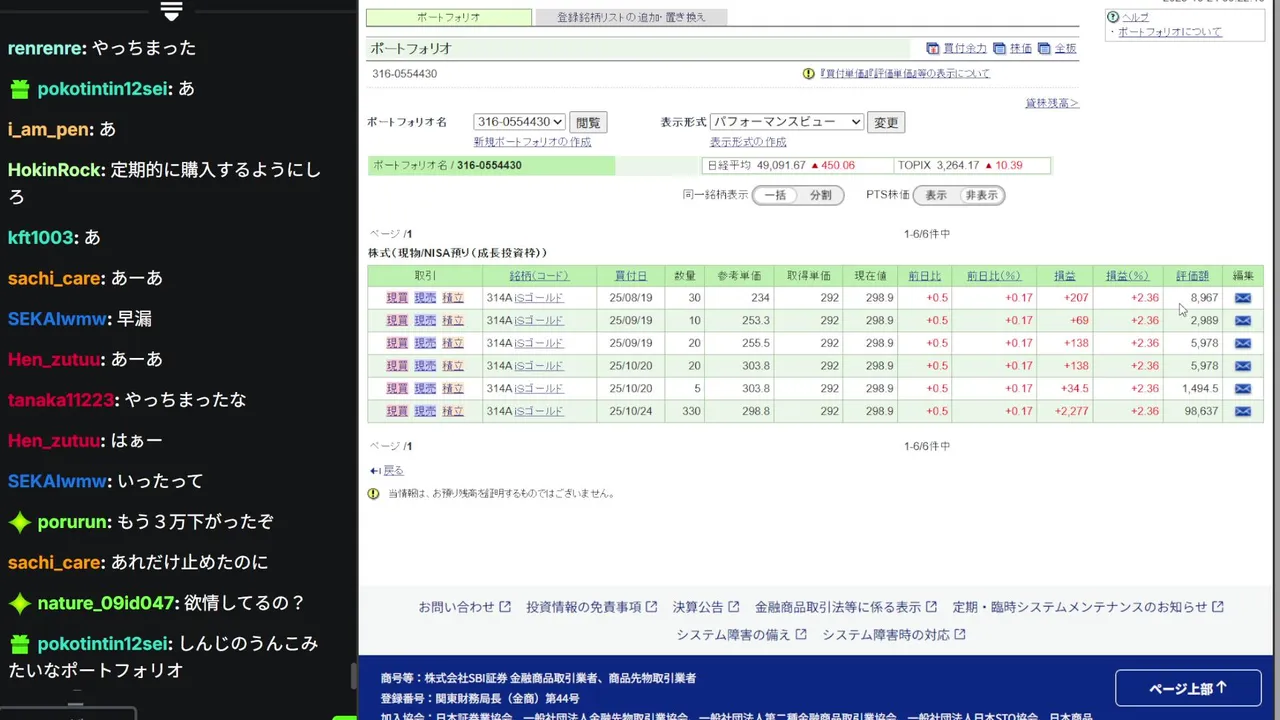Click the edit envelope icon for 25/10/20 quantity 20 row
Image resolution: width=1280 pixels, height=720 pixels.
[1242, 366]
